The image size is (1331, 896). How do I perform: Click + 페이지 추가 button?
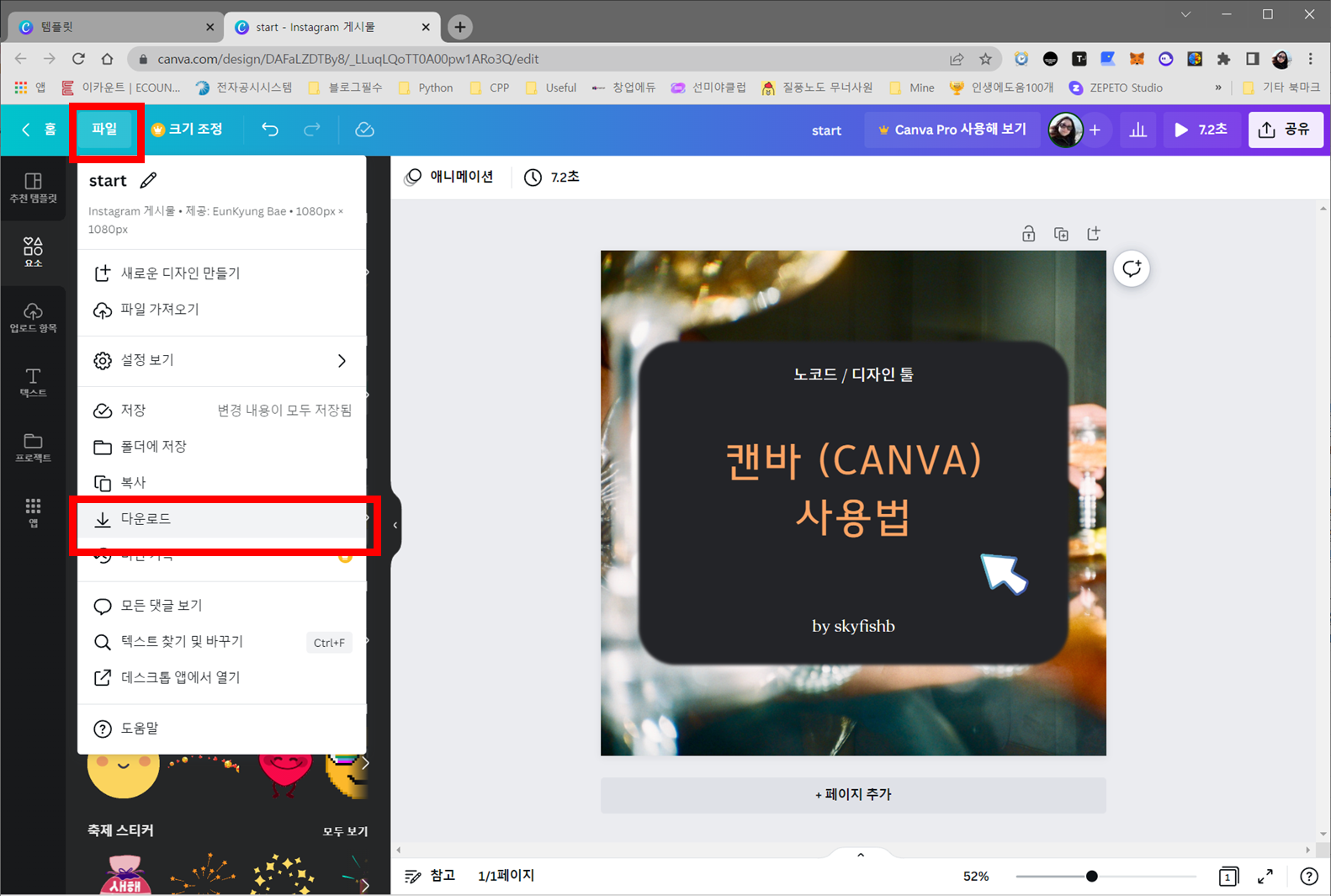pos(853,794)
